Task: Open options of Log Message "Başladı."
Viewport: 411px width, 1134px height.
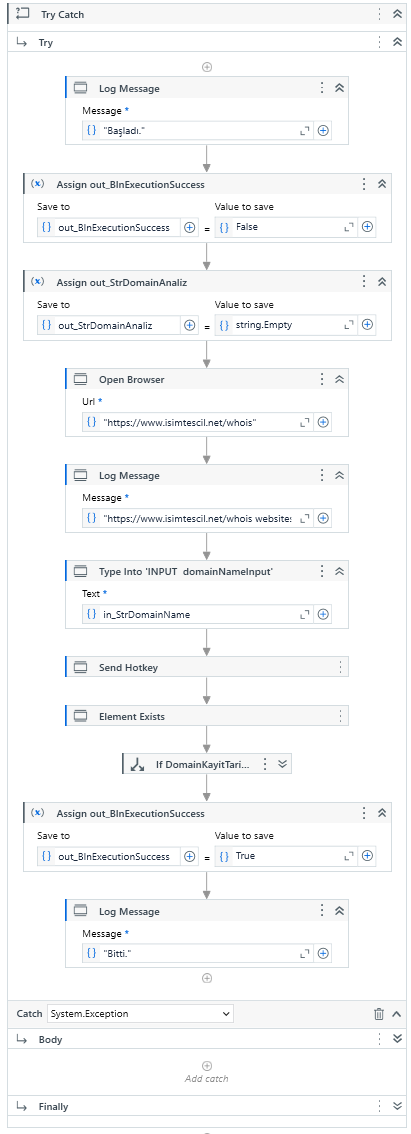Action: click(x=322, y=88)
